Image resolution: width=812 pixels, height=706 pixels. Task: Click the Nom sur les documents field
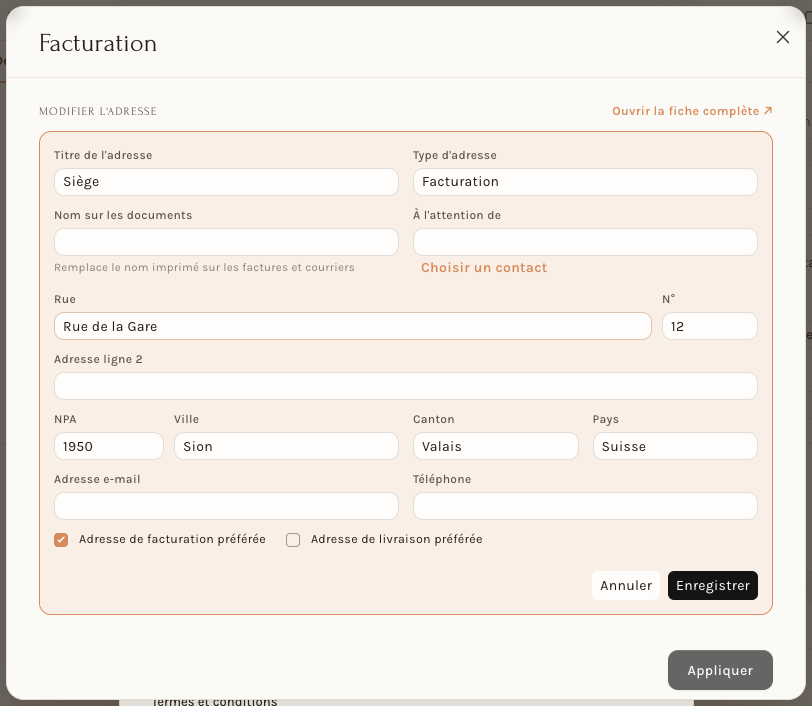coord(226,242)
